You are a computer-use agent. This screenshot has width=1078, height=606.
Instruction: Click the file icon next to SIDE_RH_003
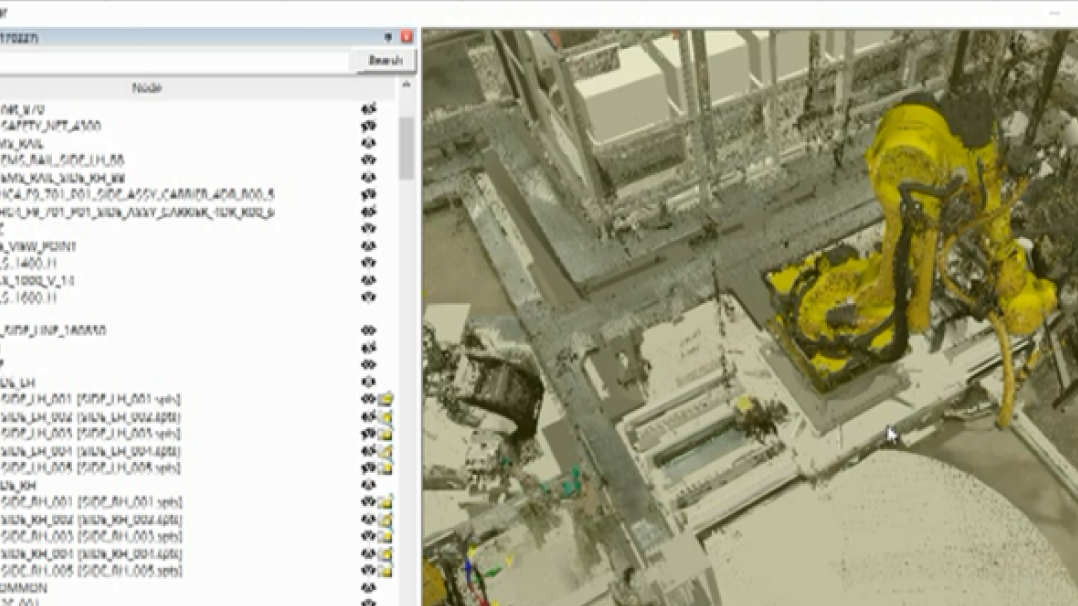coord(386,536)
